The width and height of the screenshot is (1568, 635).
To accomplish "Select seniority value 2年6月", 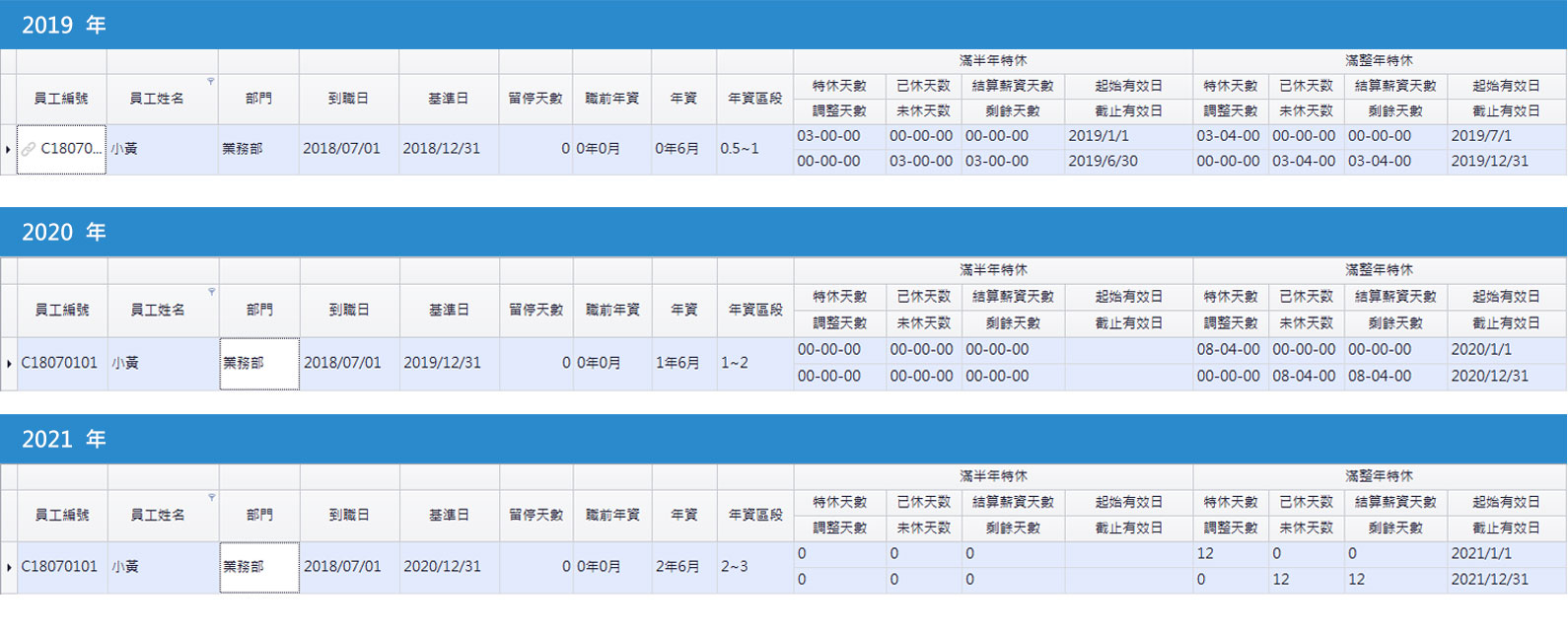I will point(684,568).
